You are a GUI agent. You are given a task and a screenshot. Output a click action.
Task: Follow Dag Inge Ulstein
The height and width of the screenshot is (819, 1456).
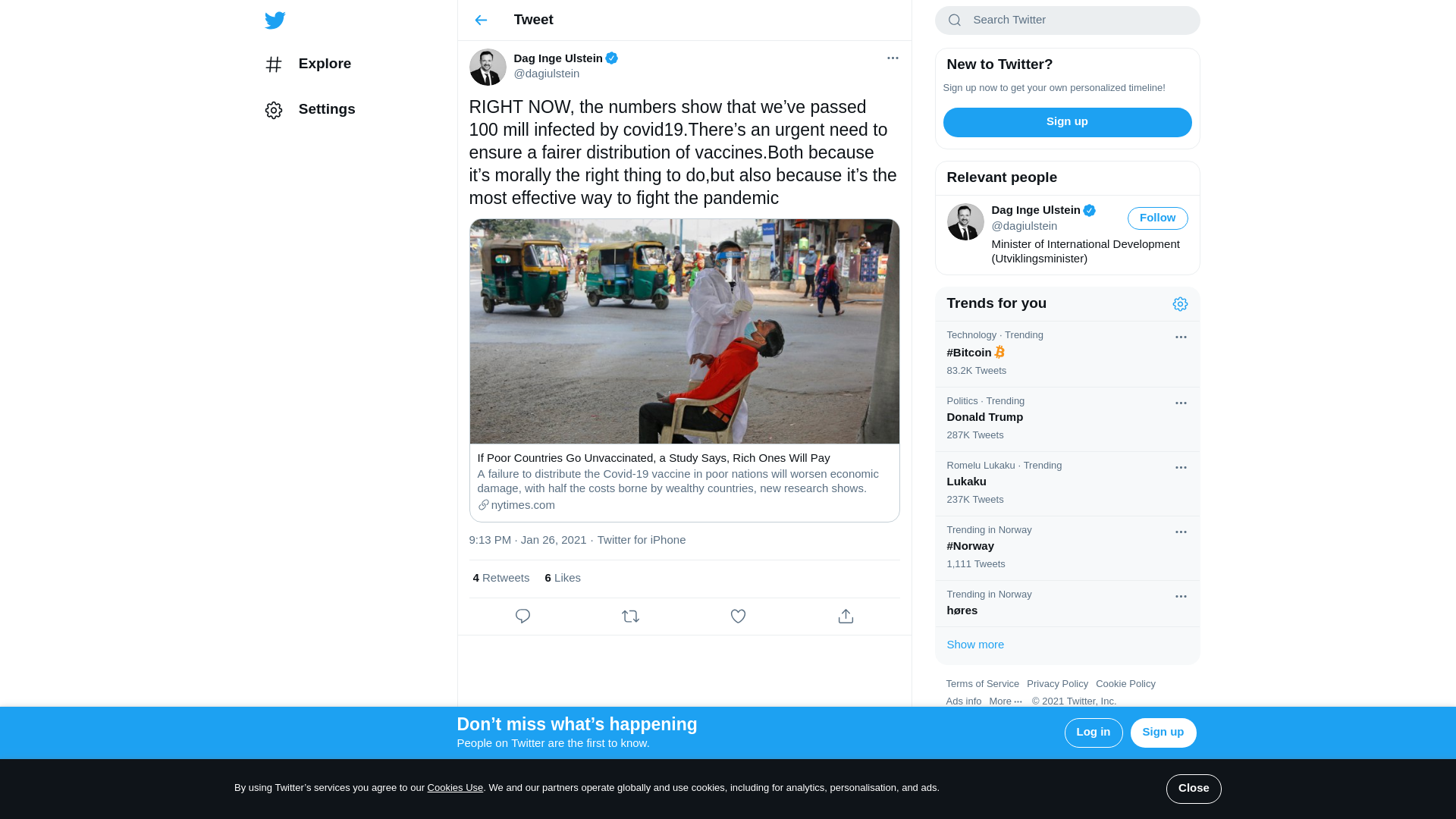click(1157, 218)
